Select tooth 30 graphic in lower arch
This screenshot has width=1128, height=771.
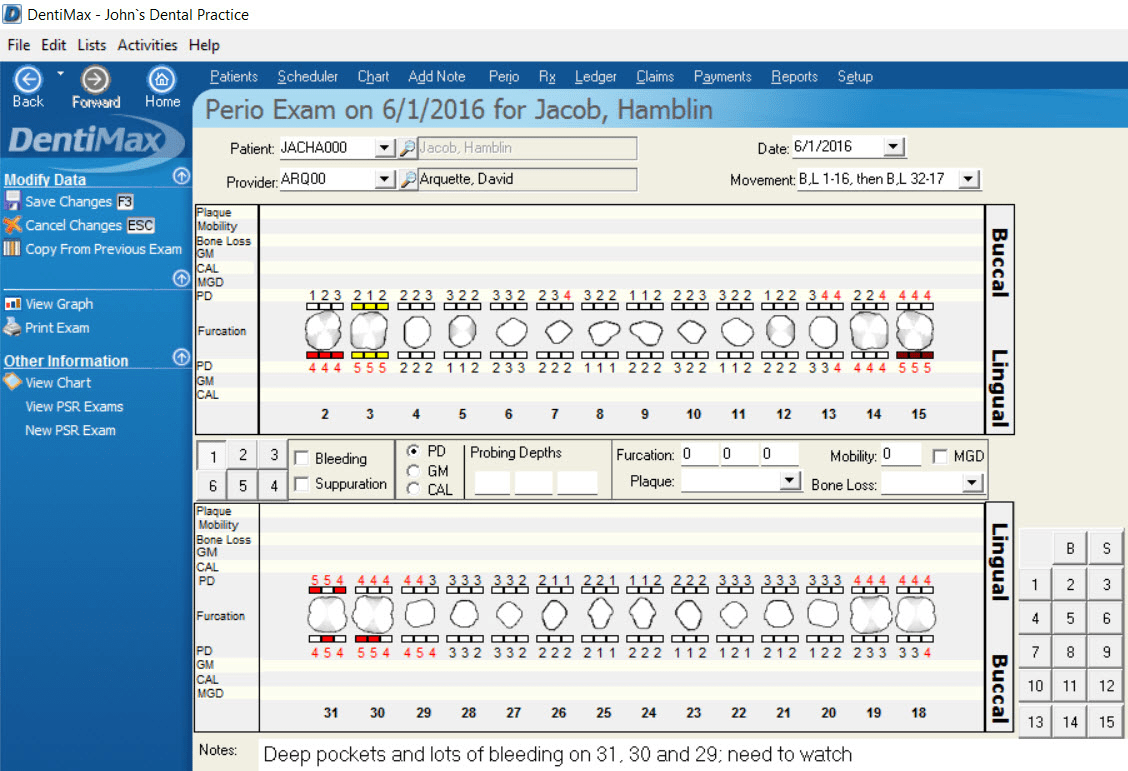pos(373,616)
